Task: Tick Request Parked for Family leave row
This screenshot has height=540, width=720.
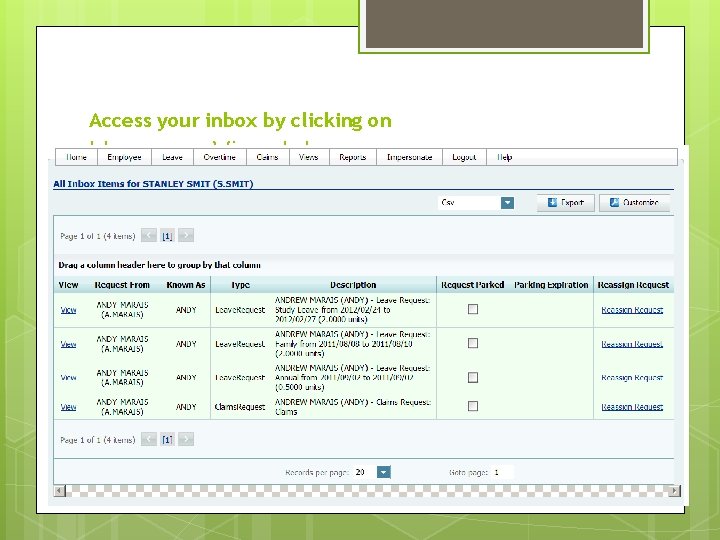Action: (473, 343)
